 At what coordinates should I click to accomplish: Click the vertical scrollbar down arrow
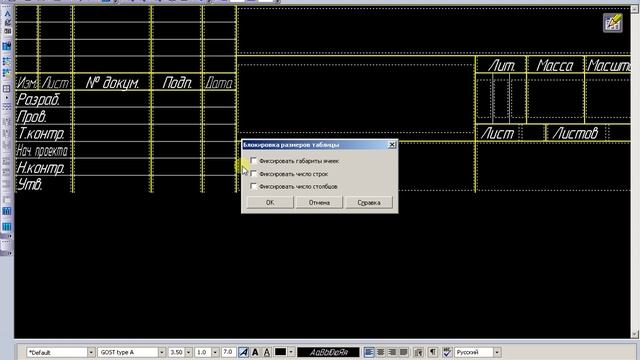coord(635,334)
